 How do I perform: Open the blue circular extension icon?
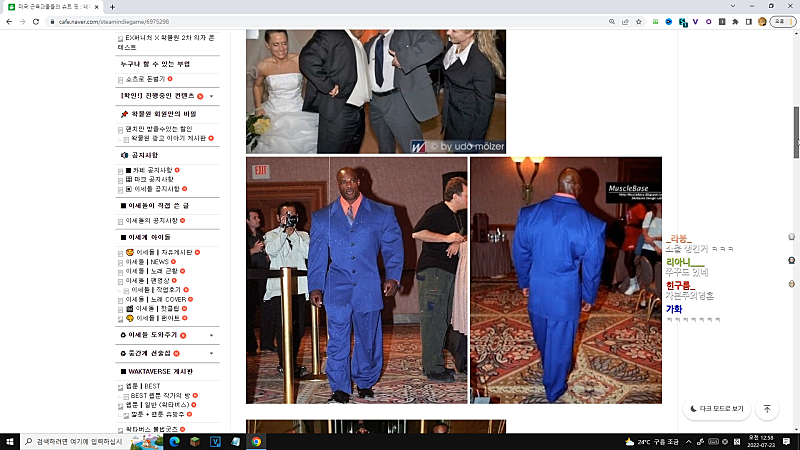click(x=669, y=22)
